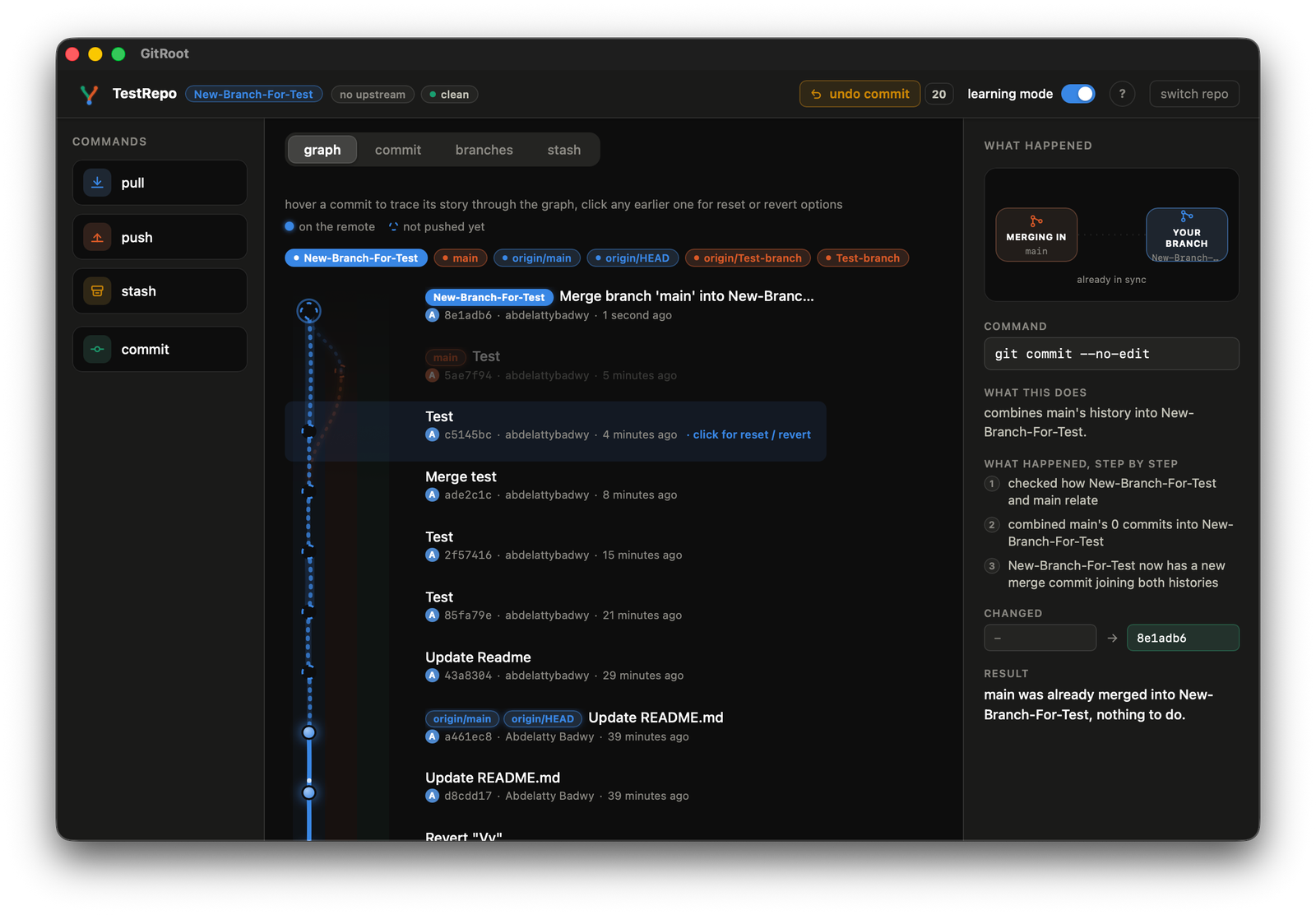
Task: Click the no upstream status badge
Action: (373, 95)
